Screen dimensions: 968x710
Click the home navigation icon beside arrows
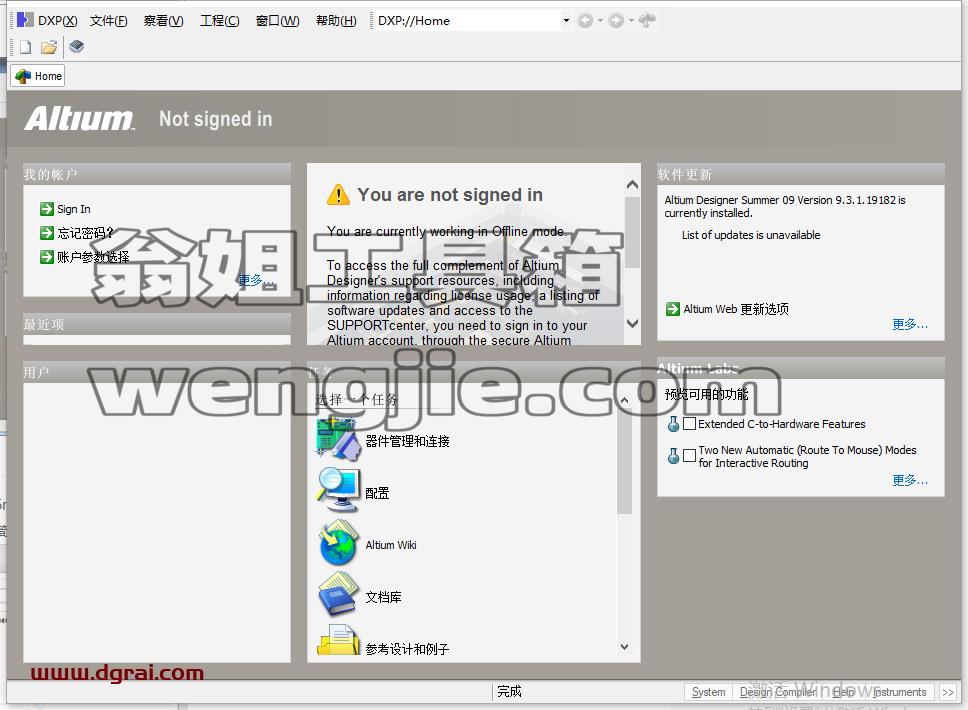coord(646,20)
